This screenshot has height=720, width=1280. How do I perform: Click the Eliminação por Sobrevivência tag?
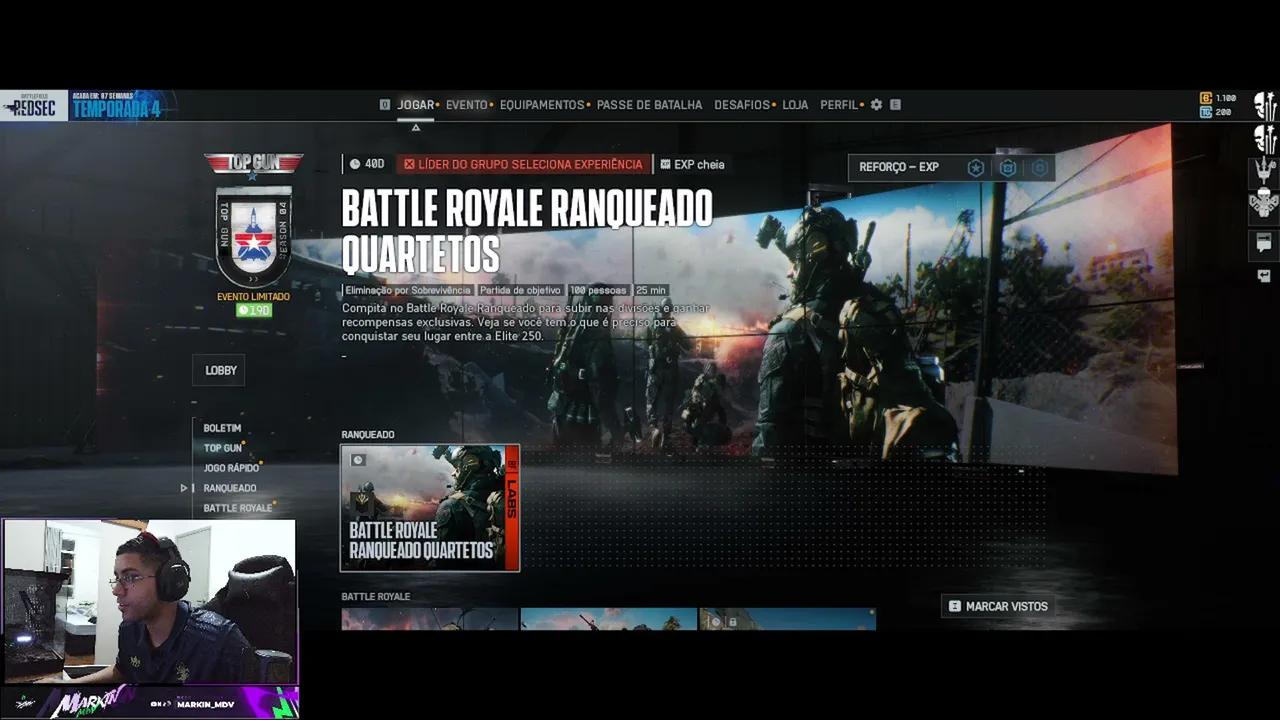[408, 290]
